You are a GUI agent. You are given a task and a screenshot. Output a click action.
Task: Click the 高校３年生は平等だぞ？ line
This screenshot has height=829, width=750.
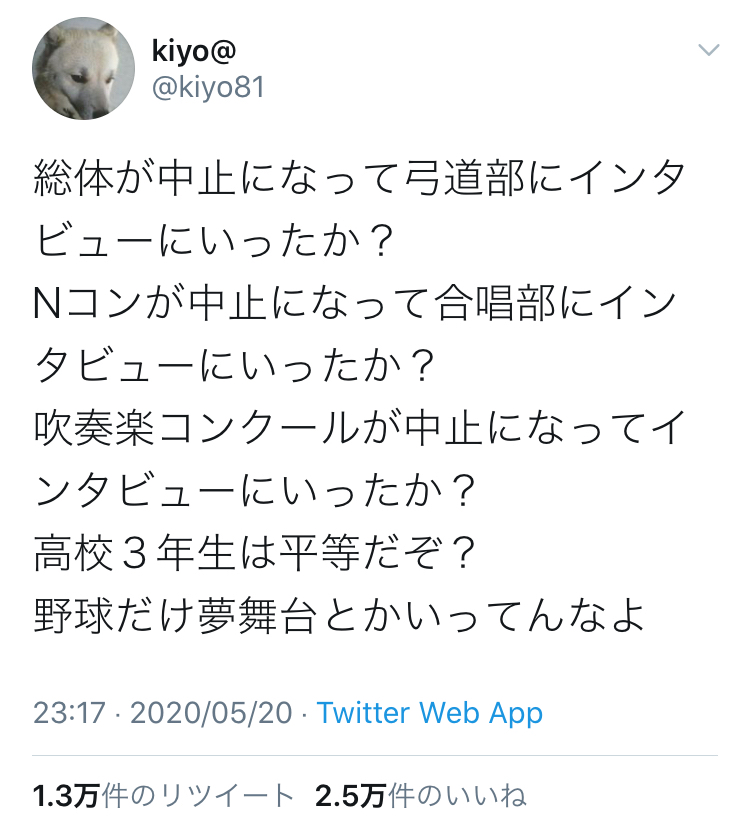[x=255, y=554]
